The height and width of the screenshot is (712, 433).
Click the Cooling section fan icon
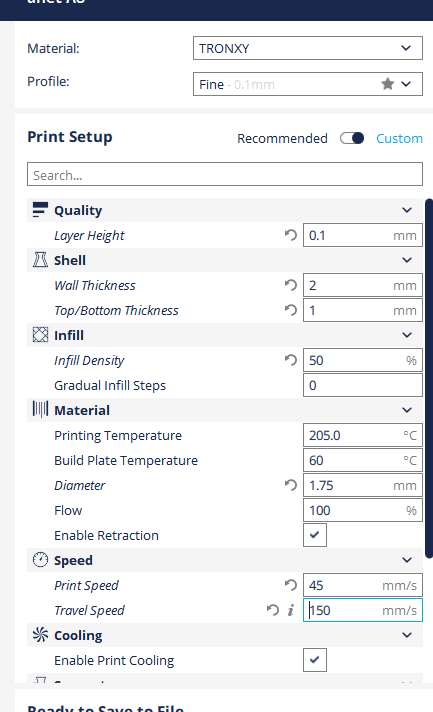40,635
